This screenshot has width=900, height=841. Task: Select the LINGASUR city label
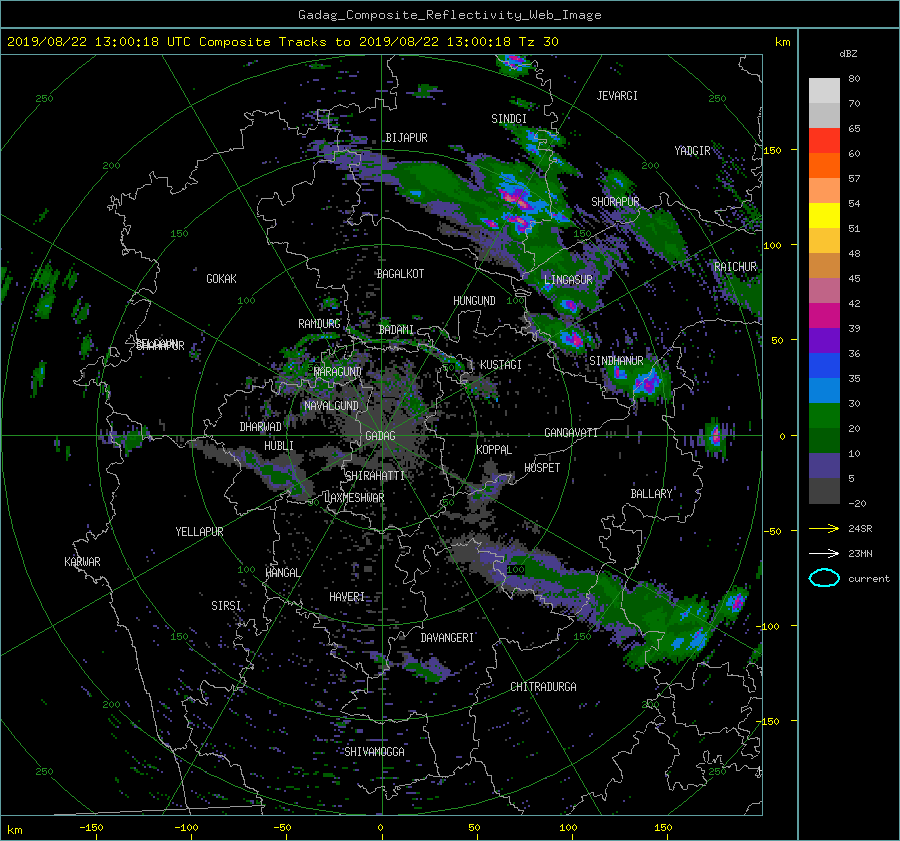[x=568, y=280]
